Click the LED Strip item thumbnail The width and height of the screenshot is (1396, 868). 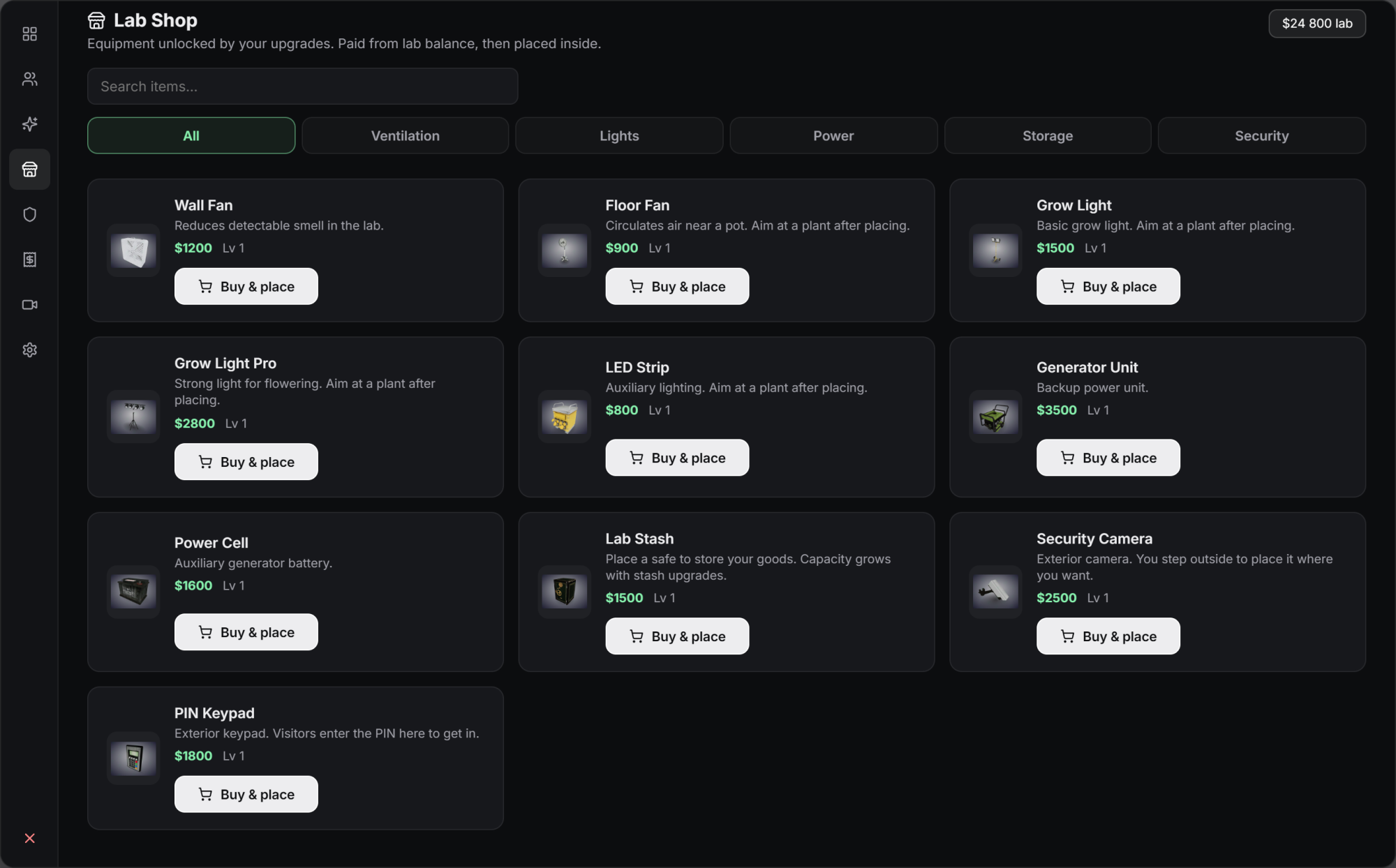(x=565, y=417)
